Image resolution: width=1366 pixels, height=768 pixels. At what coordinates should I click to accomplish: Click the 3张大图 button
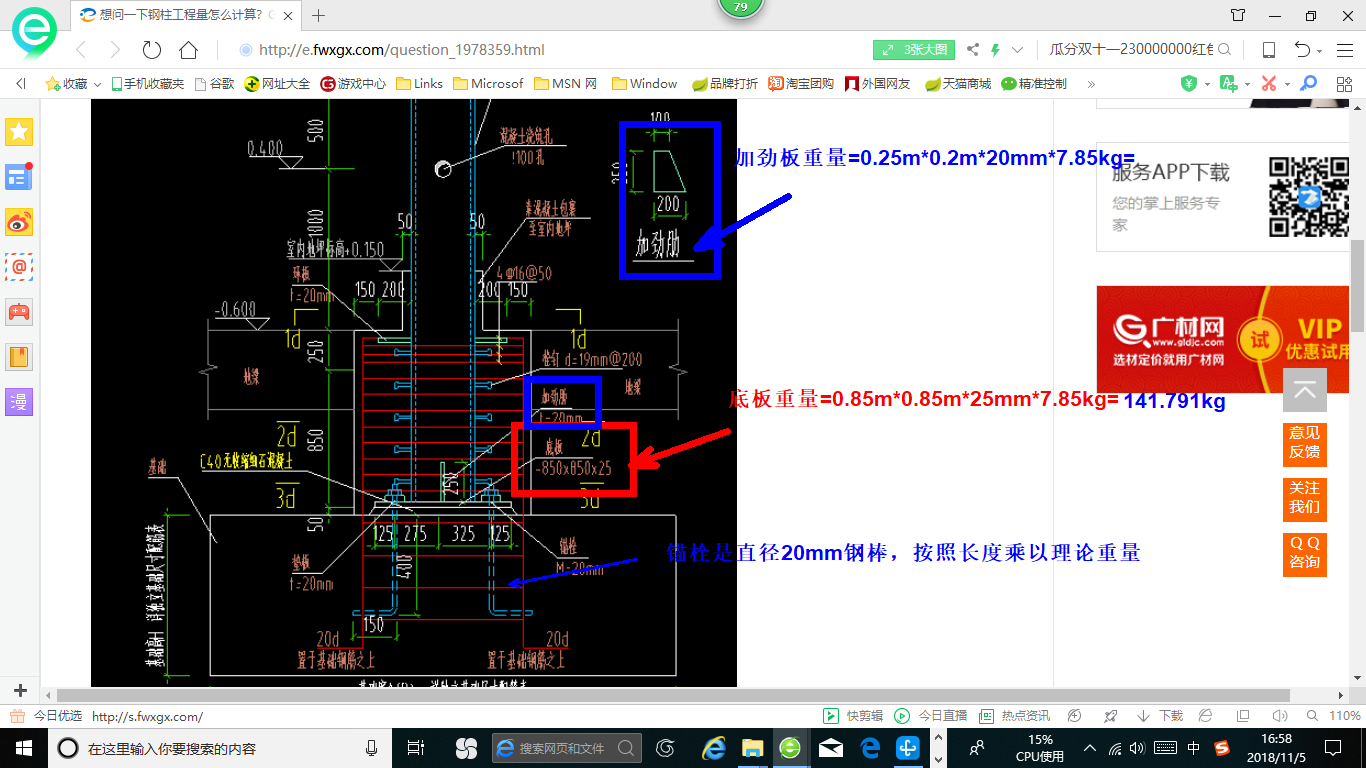tap(914, 50)
